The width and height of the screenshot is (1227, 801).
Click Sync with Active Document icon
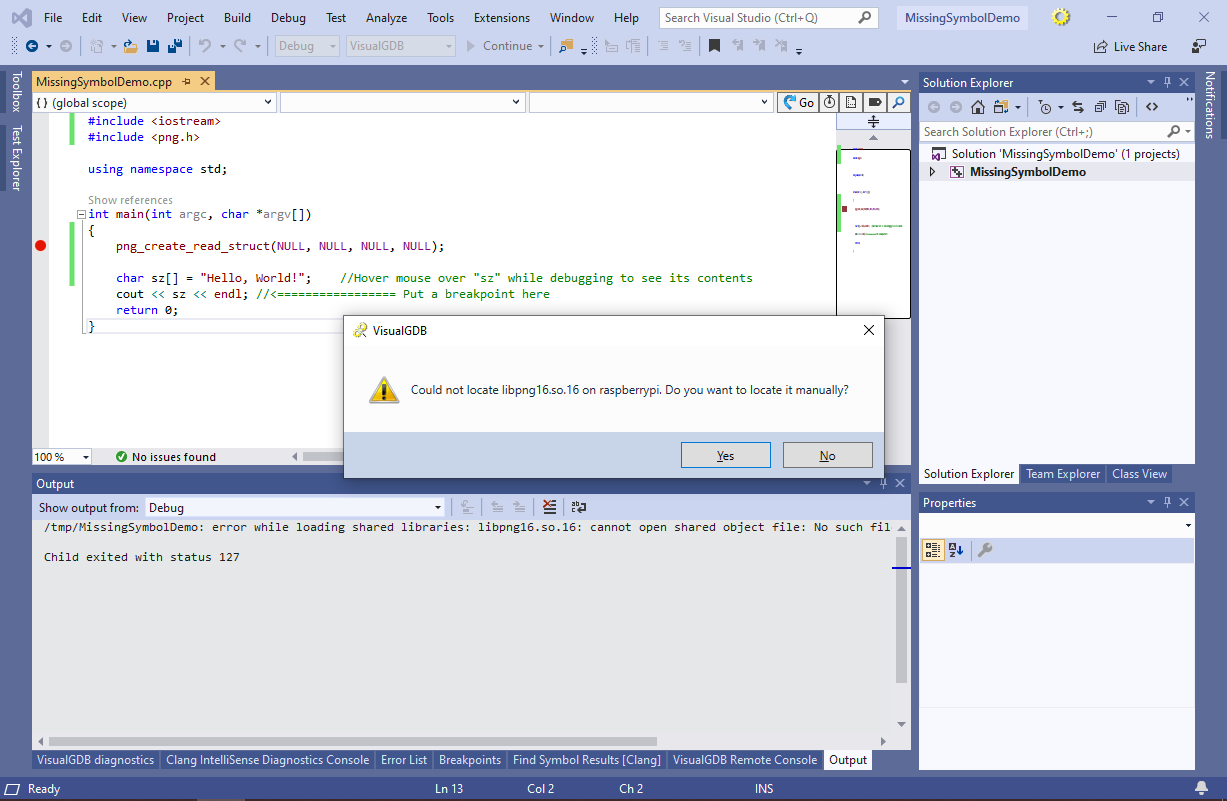[1078, 107]
